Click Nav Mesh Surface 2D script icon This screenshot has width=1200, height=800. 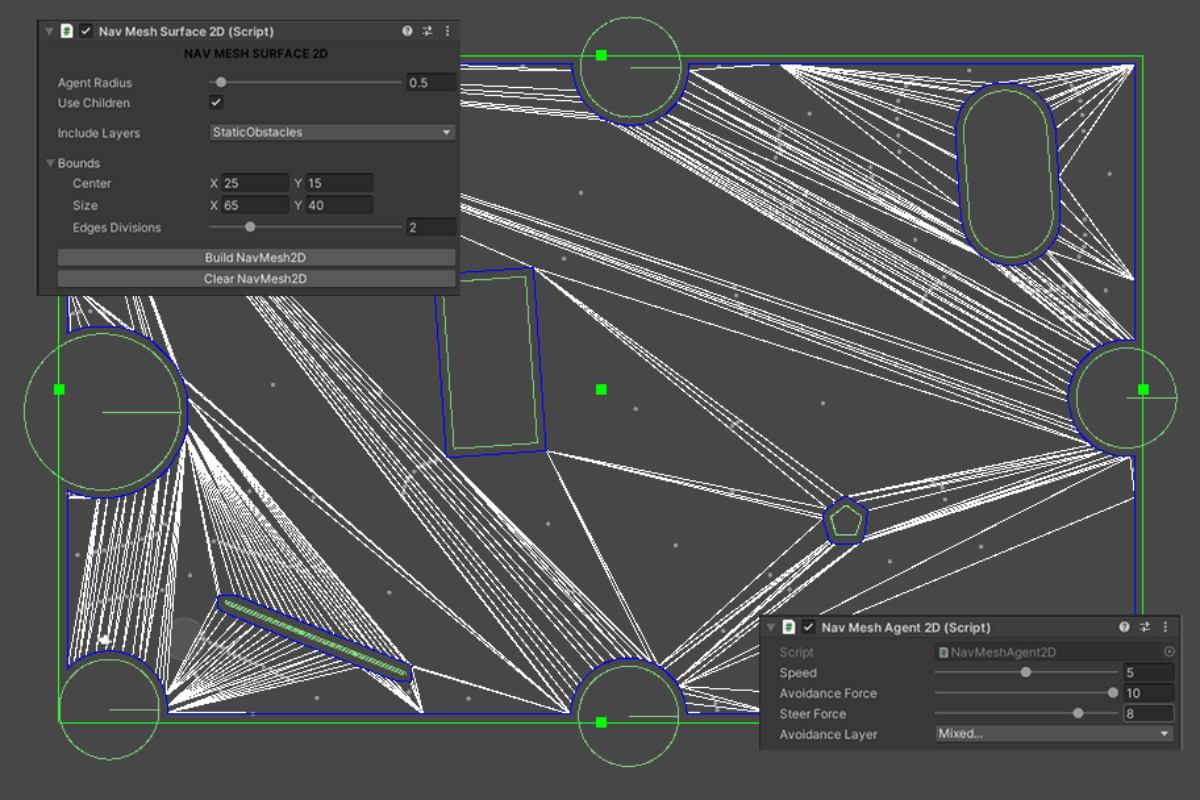click(x=66, y=31)
